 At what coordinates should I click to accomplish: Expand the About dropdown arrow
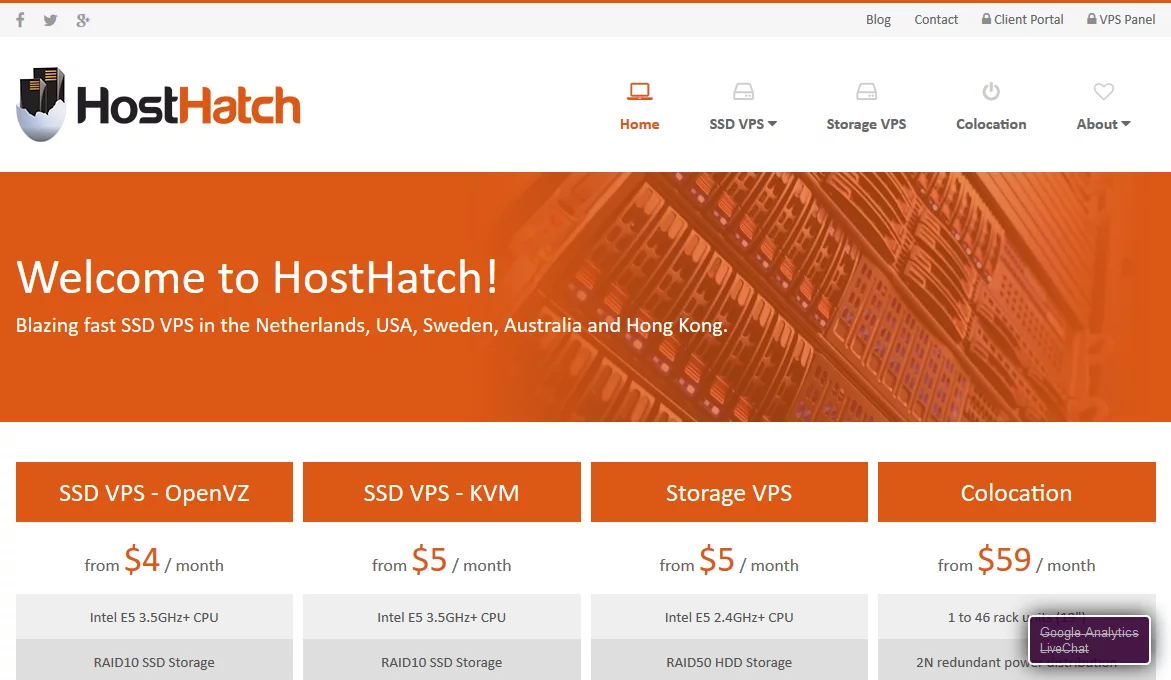[1125, 124]
